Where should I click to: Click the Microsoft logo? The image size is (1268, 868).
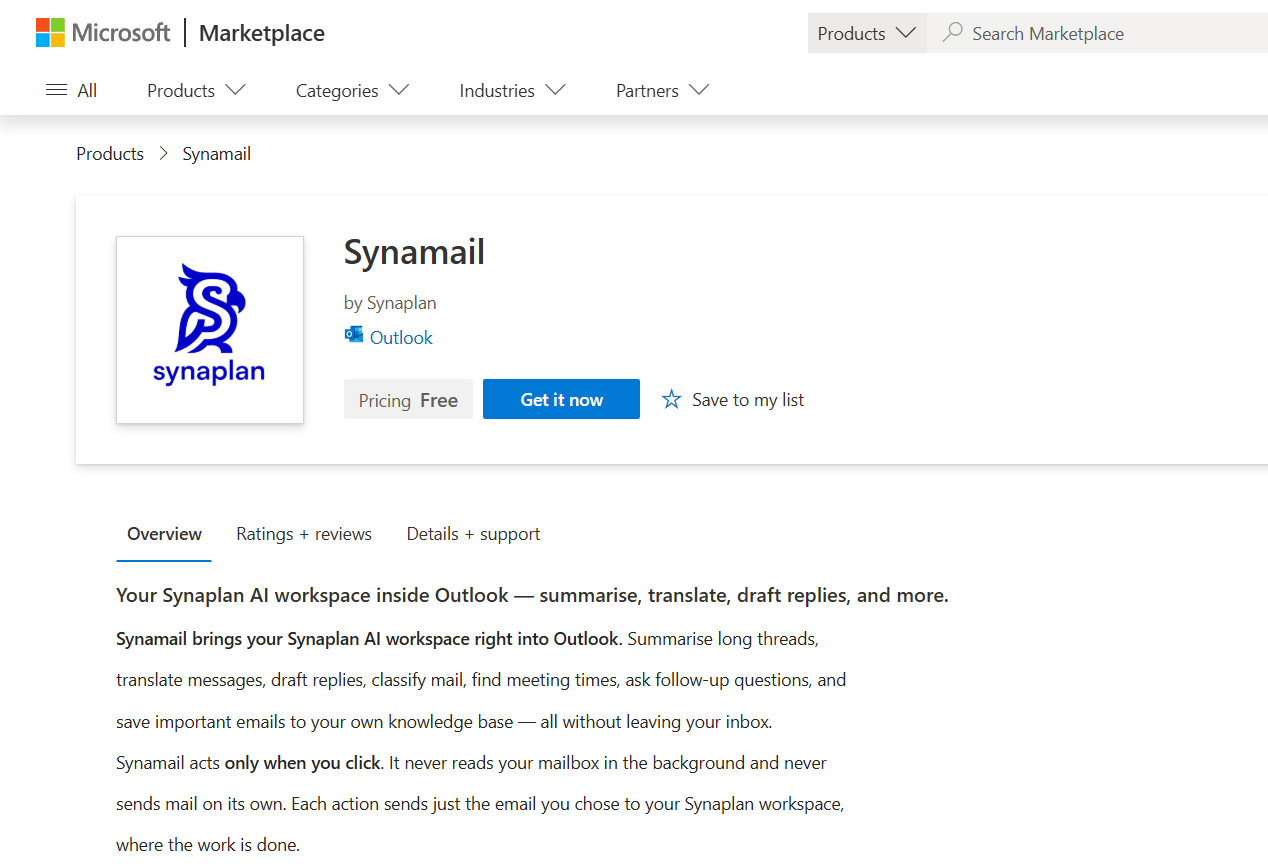(103, 33)
